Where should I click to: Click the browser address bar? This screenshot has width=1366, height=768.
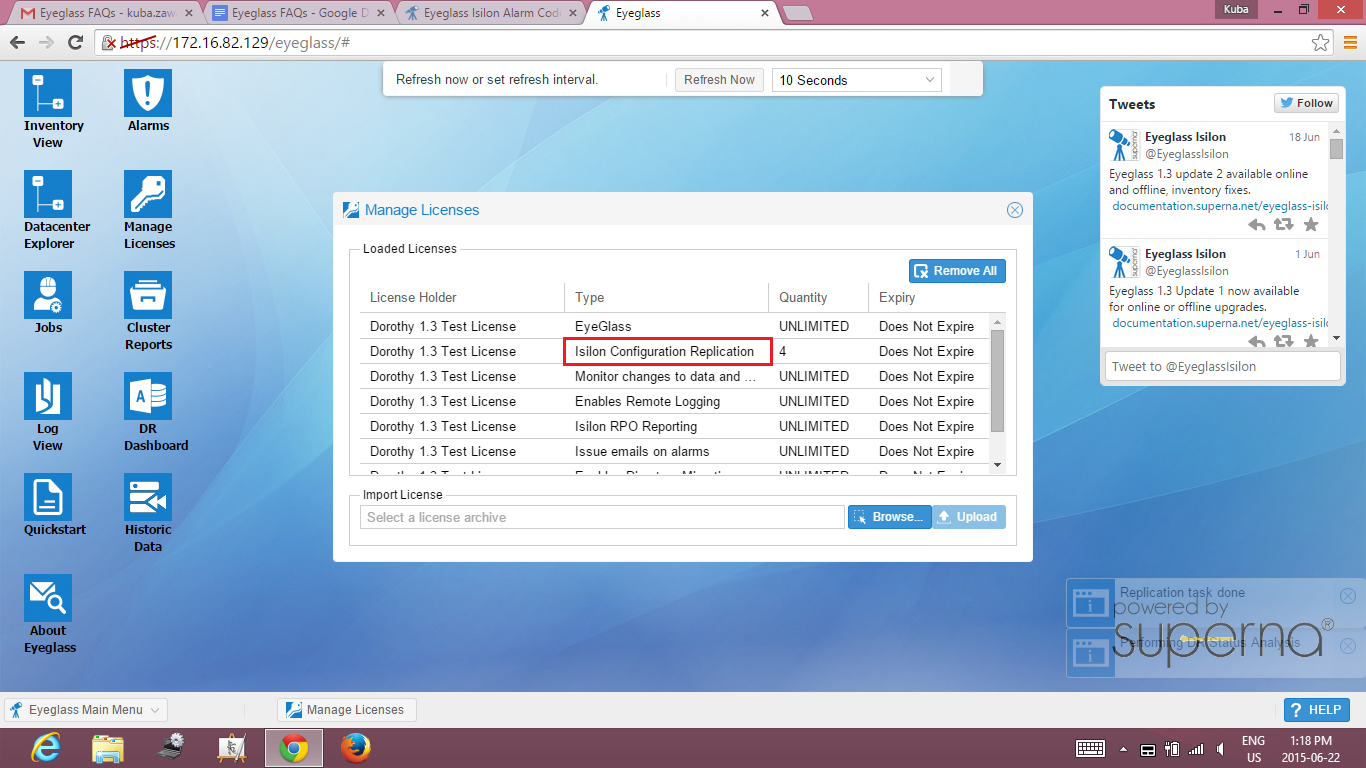(x=714, y=43)
